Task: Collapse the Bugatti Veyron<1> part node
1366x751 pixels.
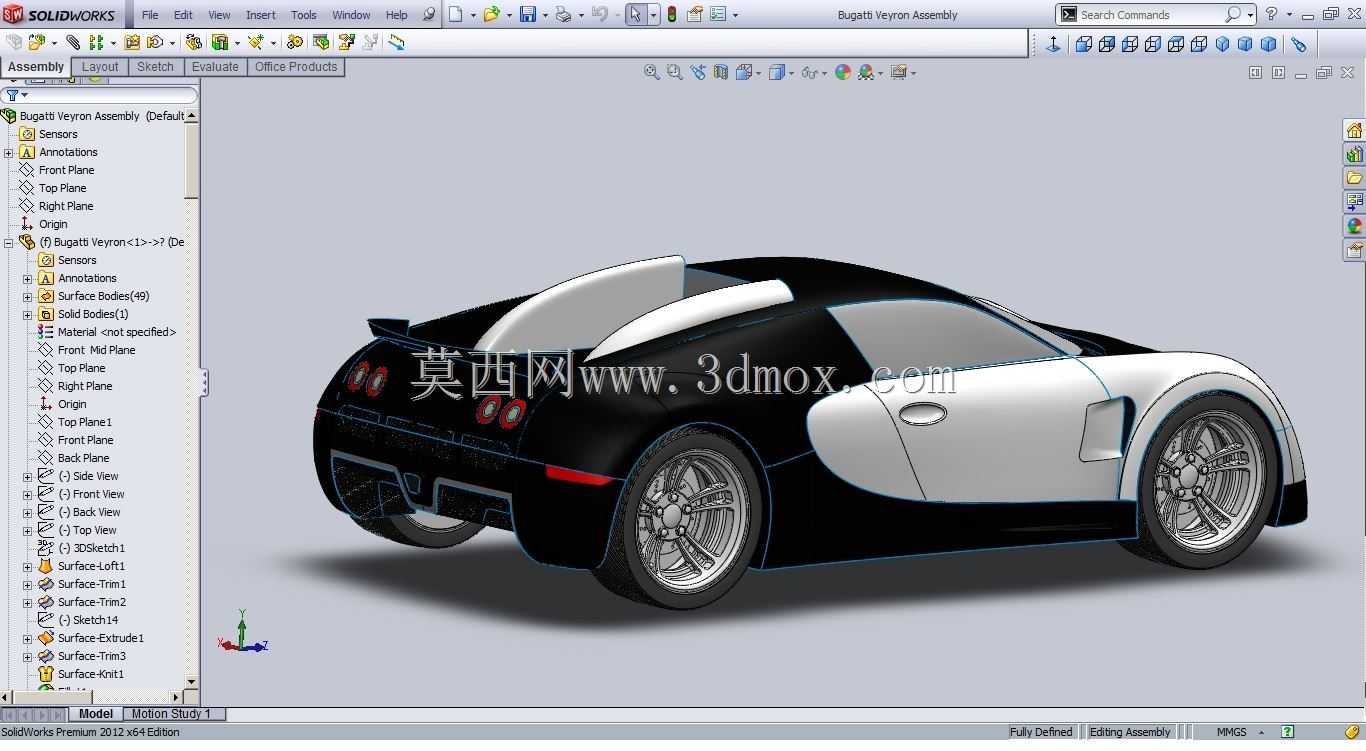Action: tap(9, 243)
